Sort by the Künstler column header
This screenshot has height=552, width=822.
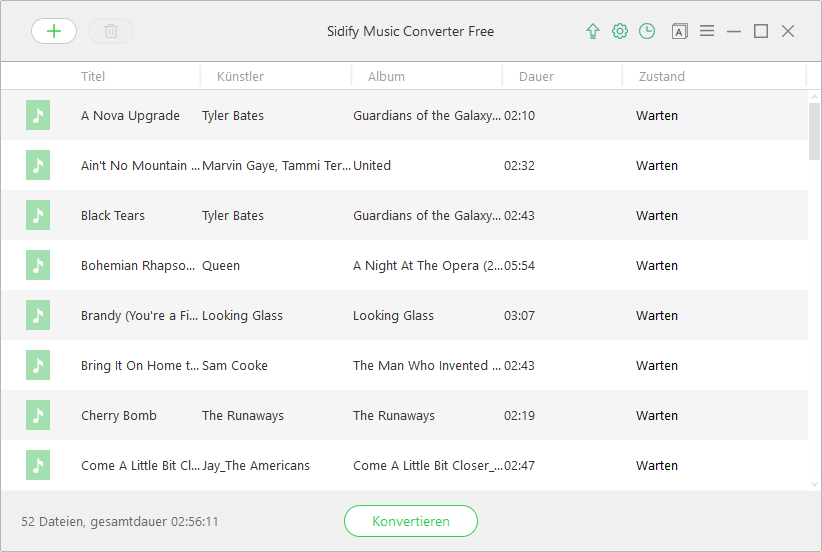pos(241,76)
